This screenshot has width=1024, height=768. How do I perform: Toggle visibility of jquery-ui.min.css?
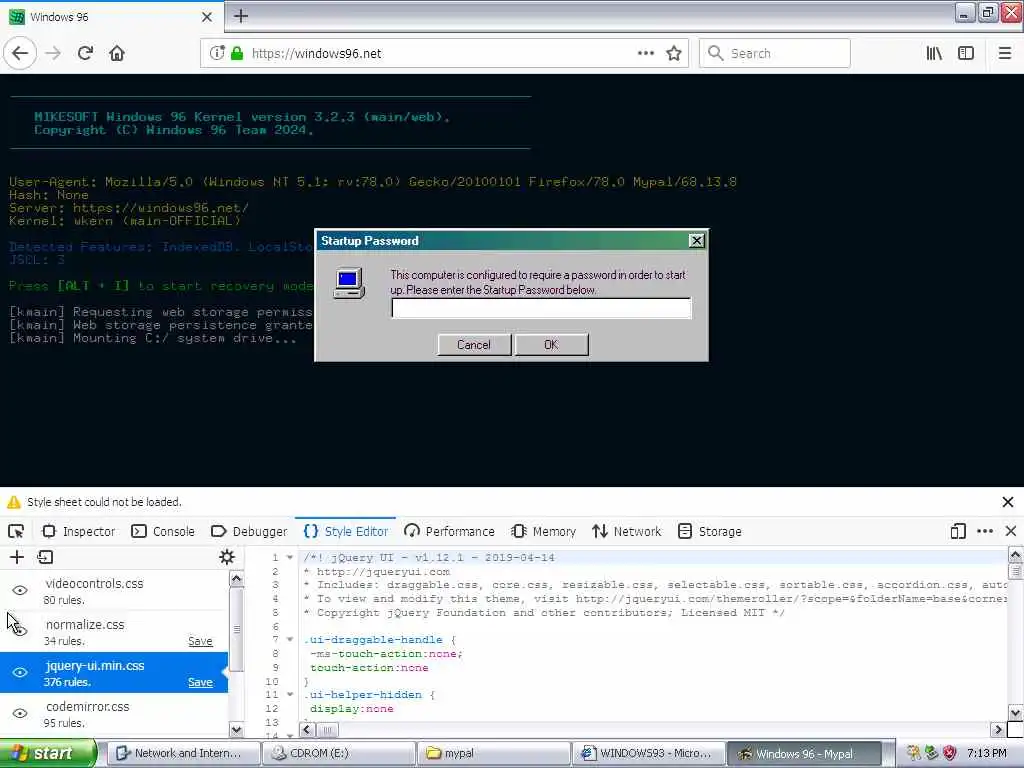[20, 672]
